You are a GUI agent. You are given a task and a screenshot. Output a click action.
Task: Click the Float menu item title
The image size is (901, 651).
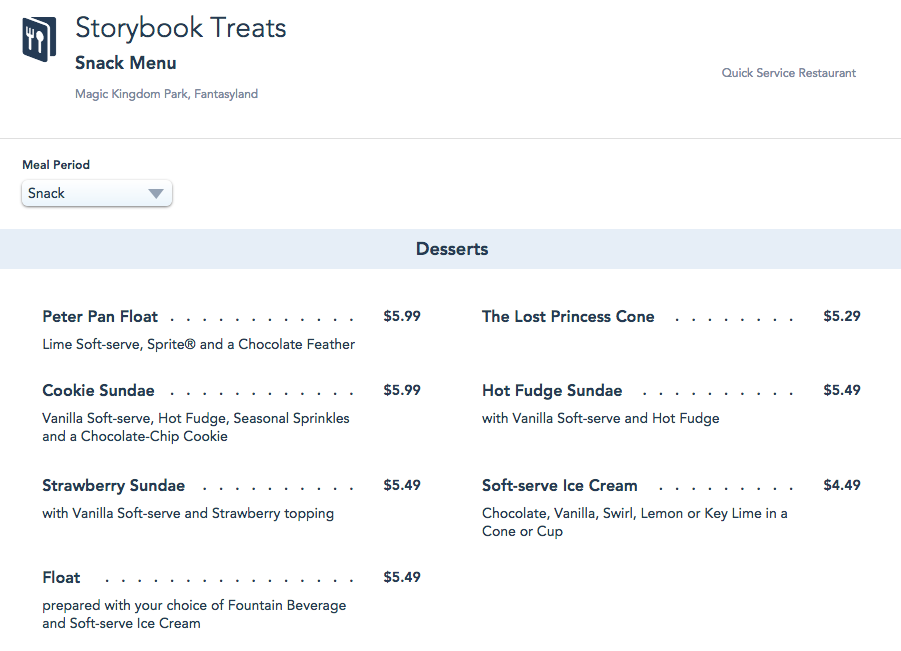point(61,577)
